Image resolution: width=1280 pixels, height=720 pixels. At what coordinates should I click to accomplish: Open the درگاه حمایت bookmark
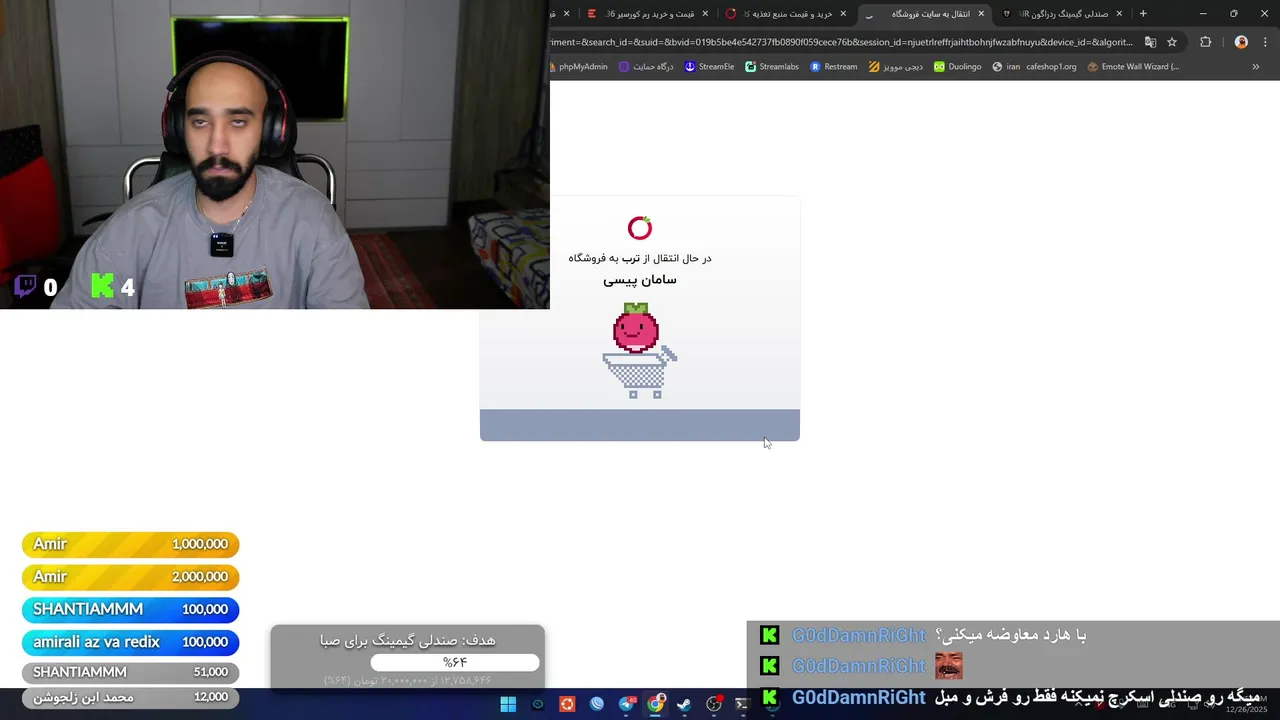coord(647,67)
